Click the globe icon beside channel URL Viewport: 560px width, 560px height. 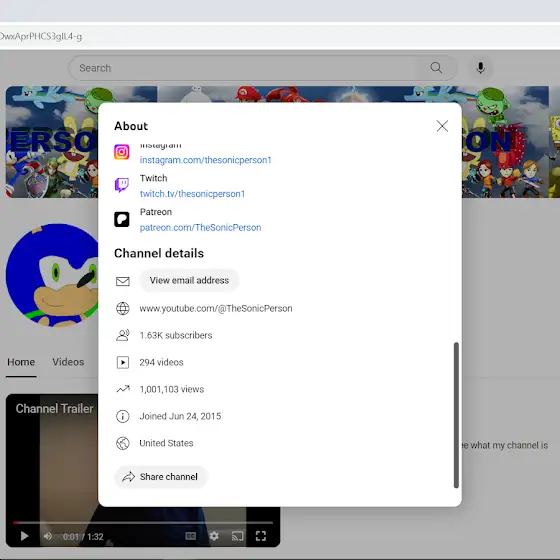pyautogui.click(x=123, y=308)
